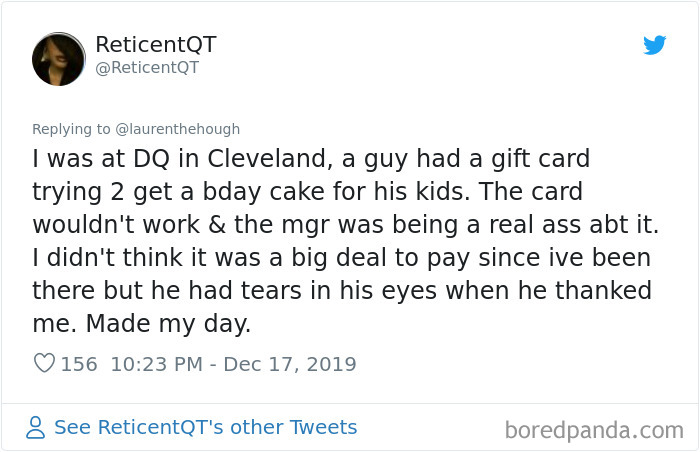Like the tweet with the heart icon
This screenshot has height=452, width=700.
pos(44,364)
